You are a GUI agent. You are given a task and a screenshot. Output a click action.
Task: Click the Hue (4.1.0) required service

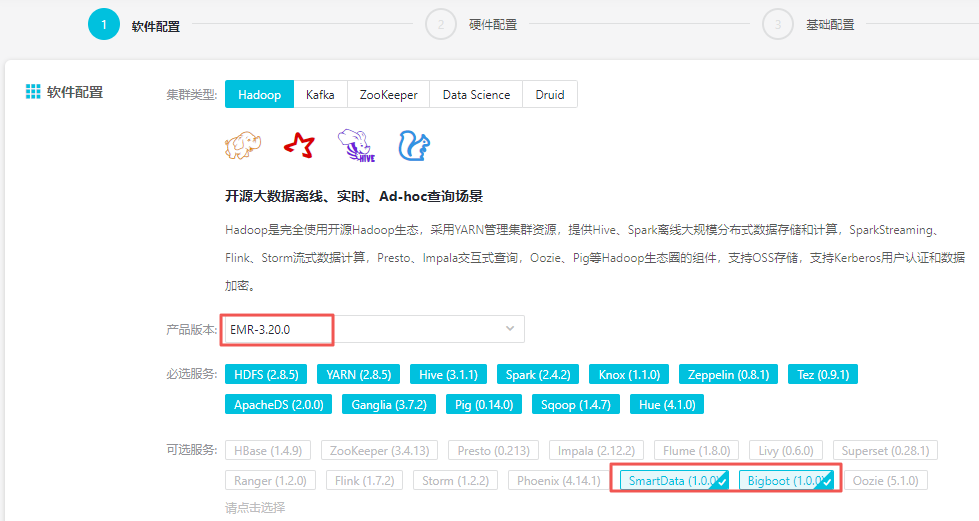pos(667,404)
